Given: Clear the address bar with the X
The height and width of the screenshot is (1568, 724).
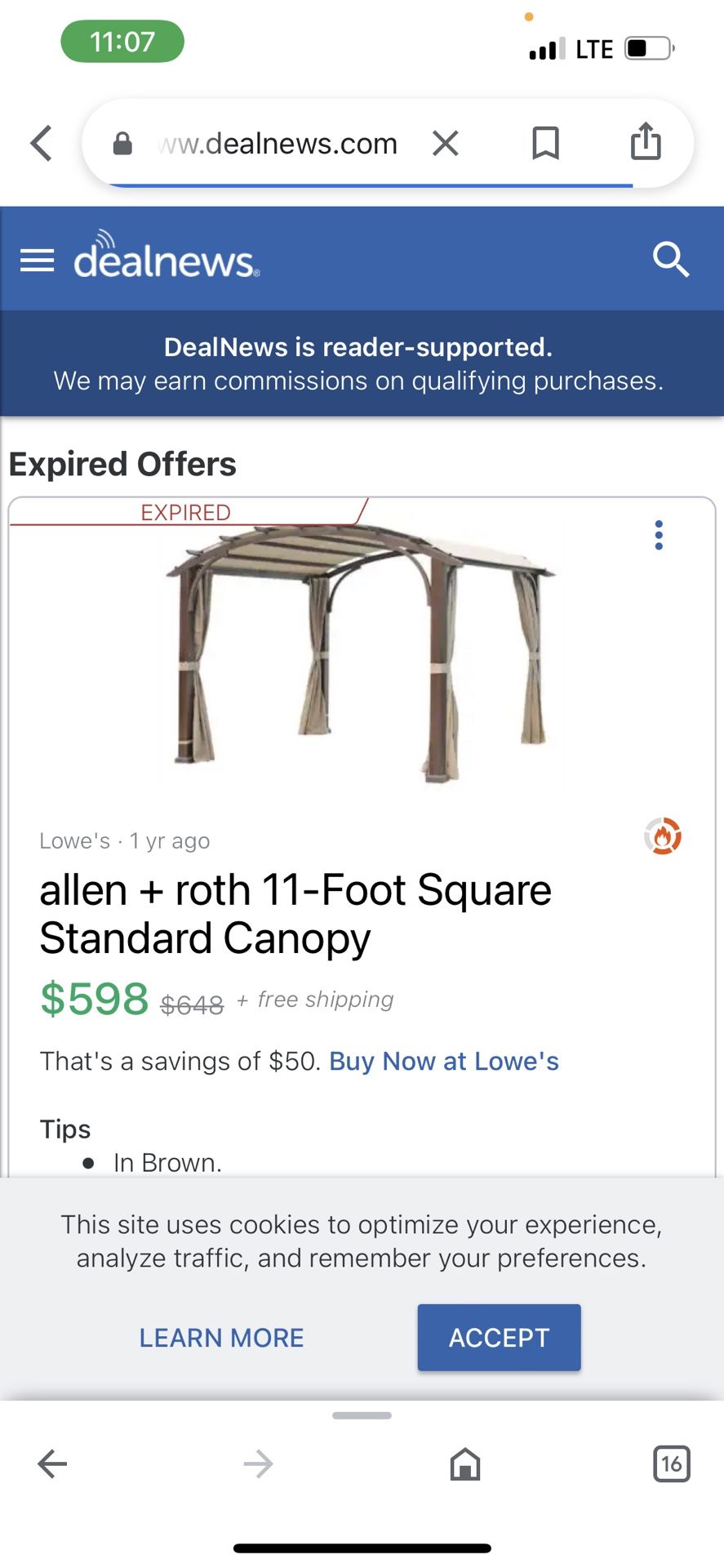Looking at the screenshot, I should [x=446, y=143].
